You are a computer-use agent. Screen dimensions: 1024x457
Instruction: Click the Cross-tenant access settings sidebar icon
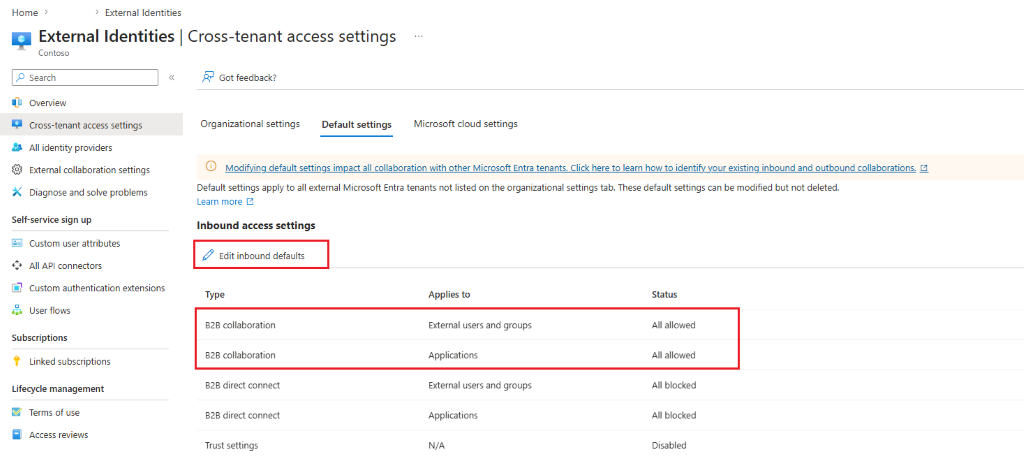coord(18,125)
